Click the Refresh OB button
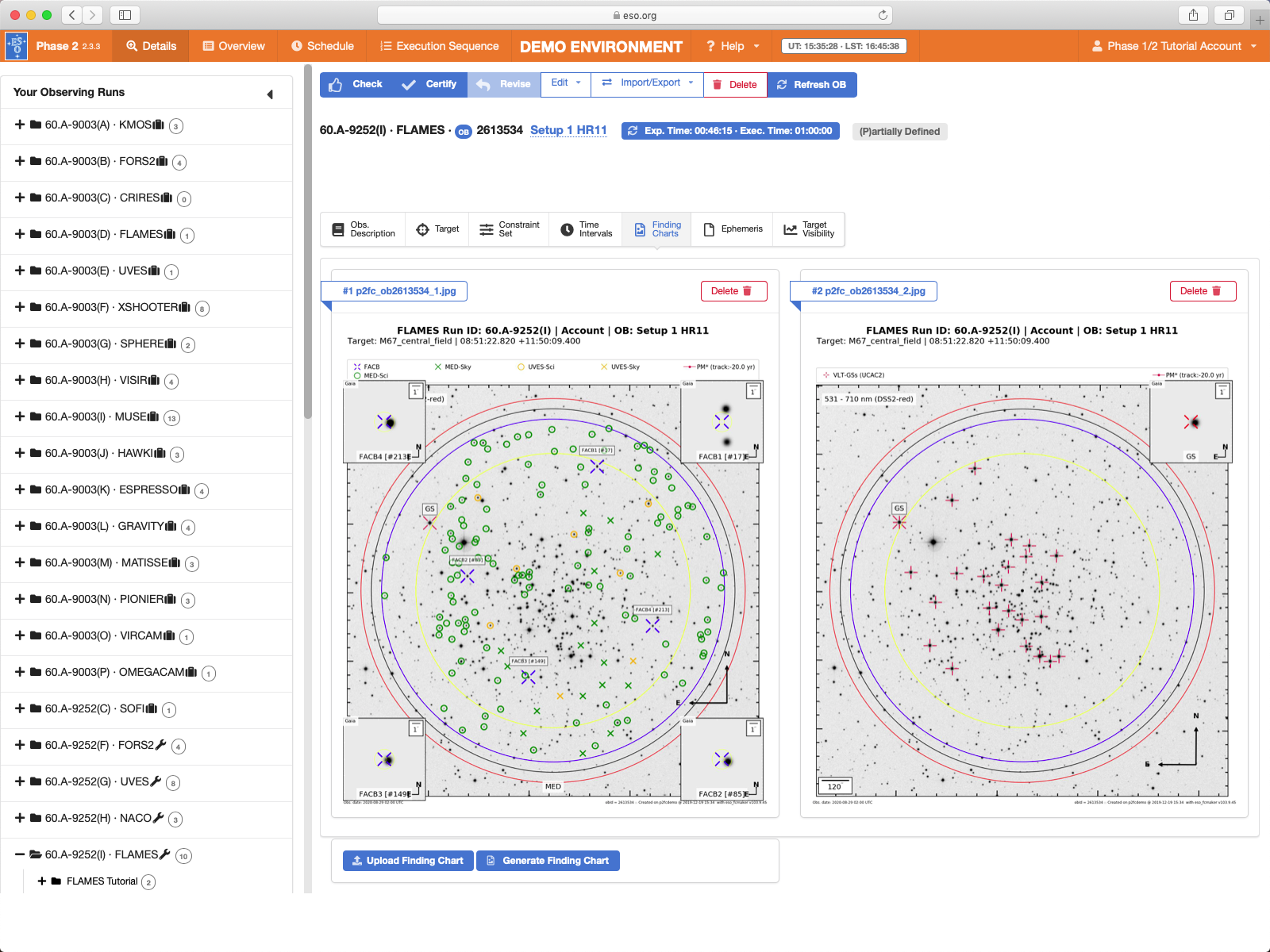Screen dimensions: 1270x952 812,85
